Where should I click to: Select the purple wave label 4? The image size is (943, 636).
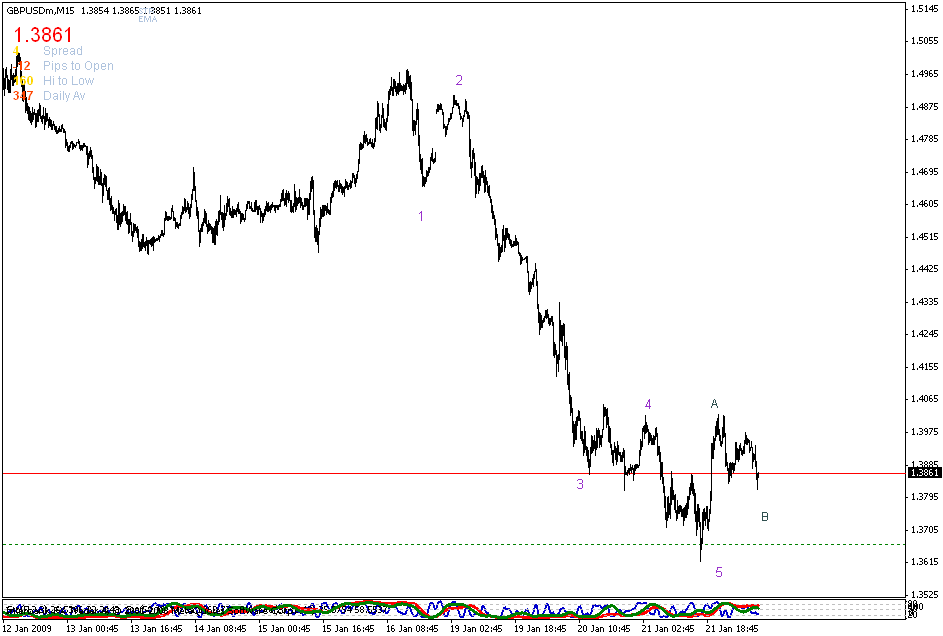click(x=648, y=405)
